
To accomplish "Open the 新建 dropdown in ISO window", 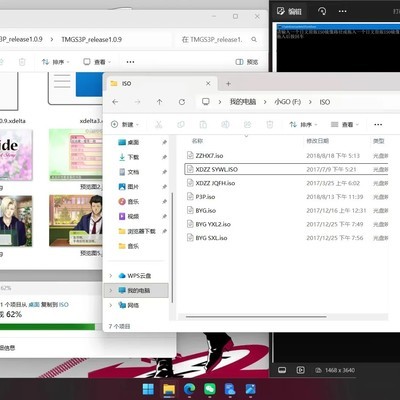I will point(125,124).
